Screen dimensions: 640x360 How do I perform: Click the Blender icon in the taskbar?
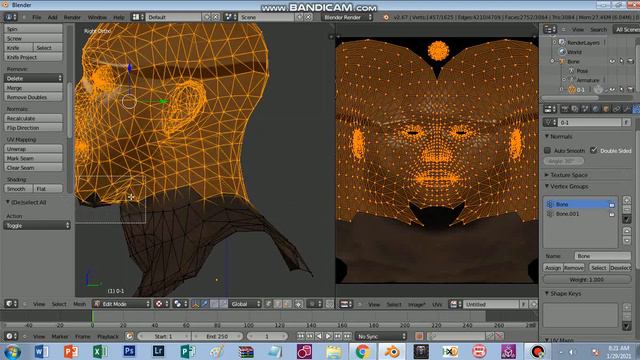point(392,351)
